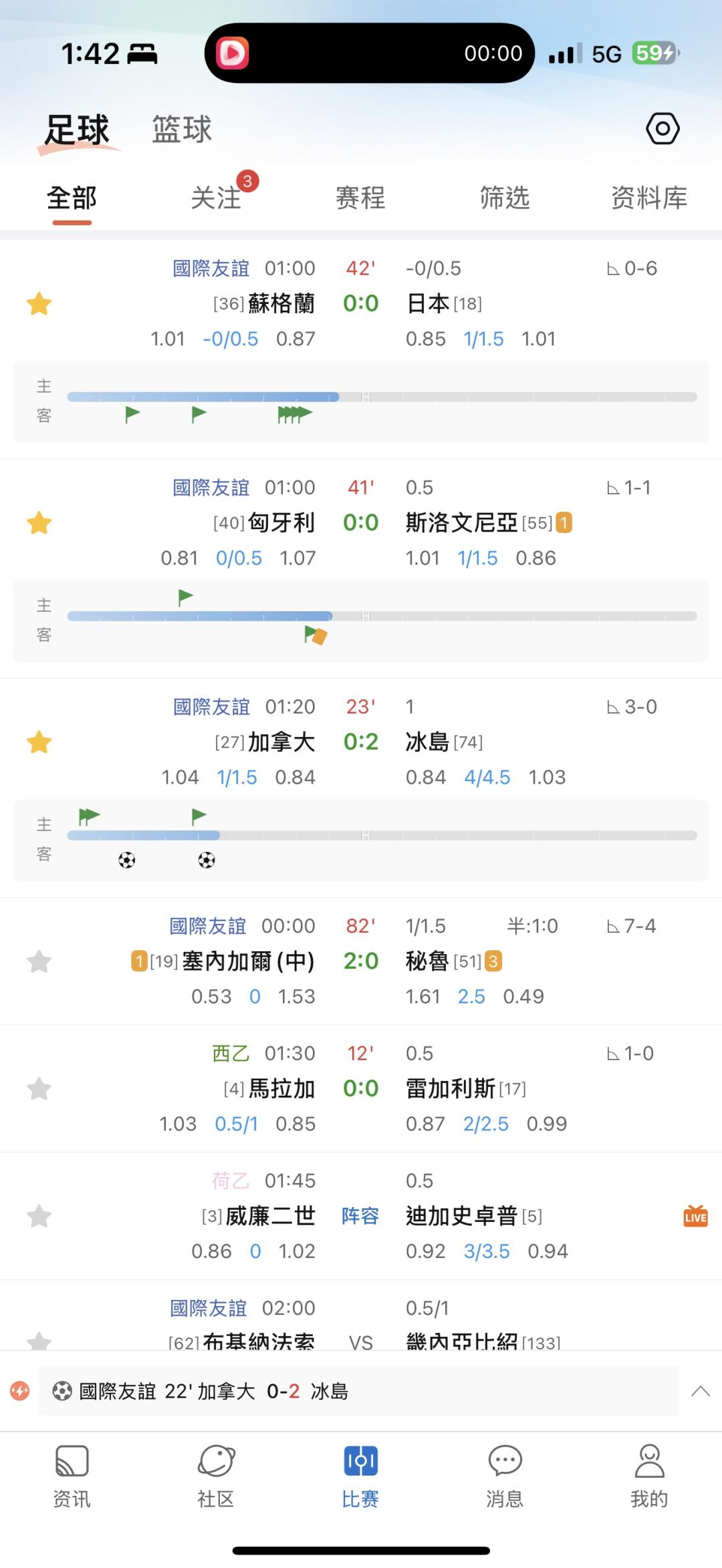
Task: Open the hexagon settings icon
Action: [x=663, y=128]
